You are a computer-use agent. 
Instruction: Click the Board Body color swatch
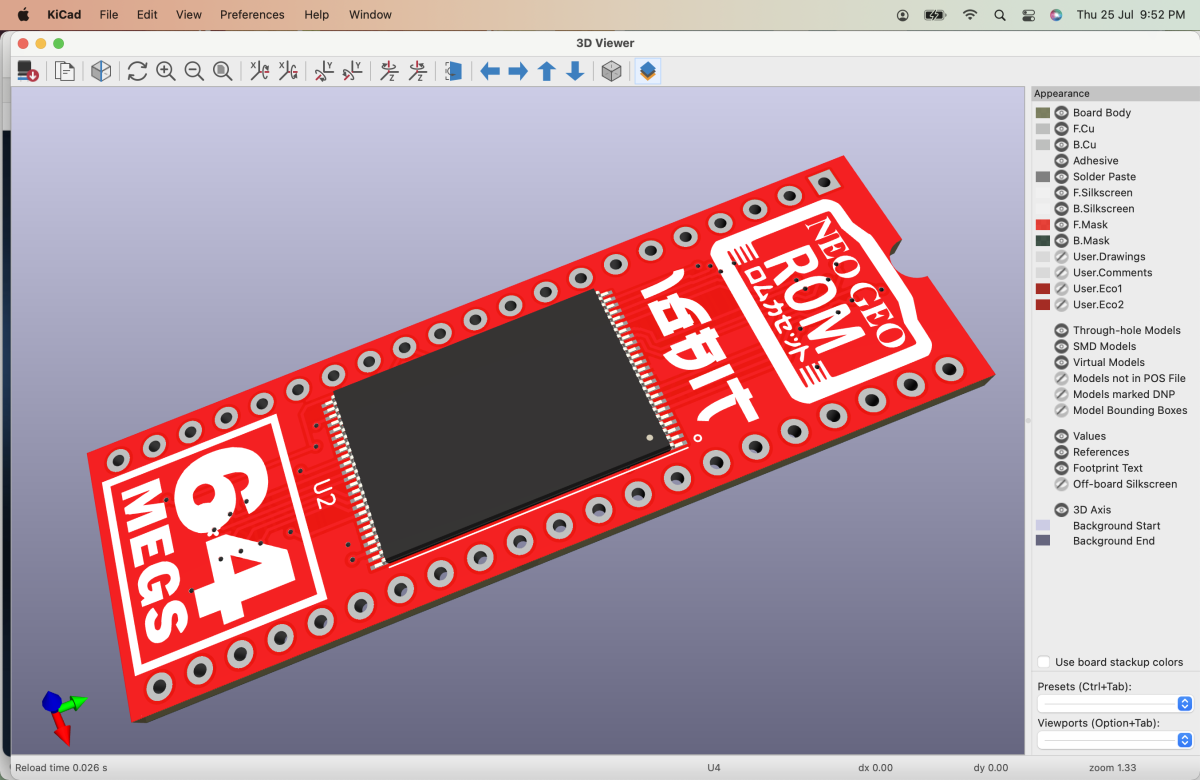tap(1043, 113)
